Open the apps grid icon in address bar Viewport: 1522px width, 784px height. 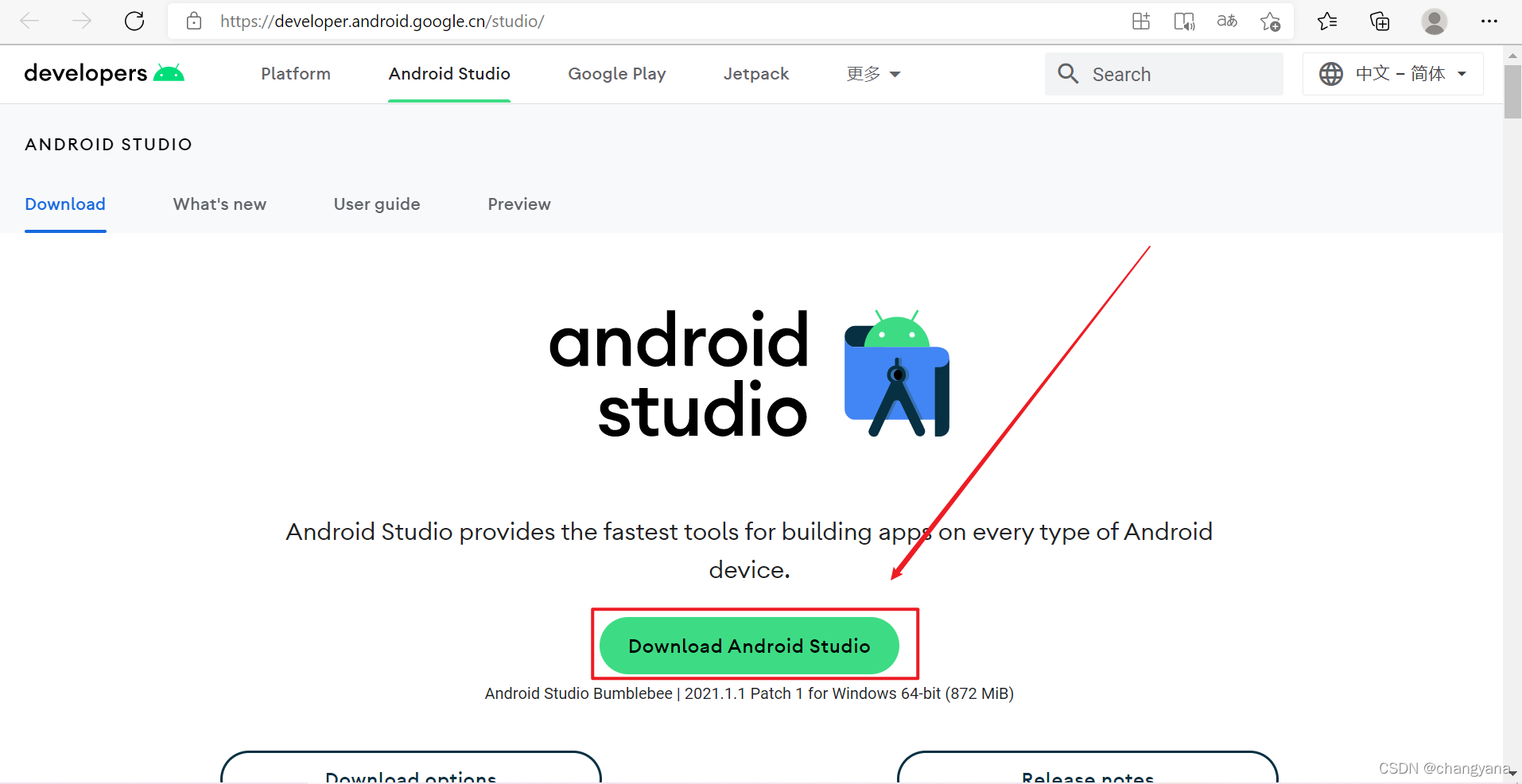[1141, 21]
